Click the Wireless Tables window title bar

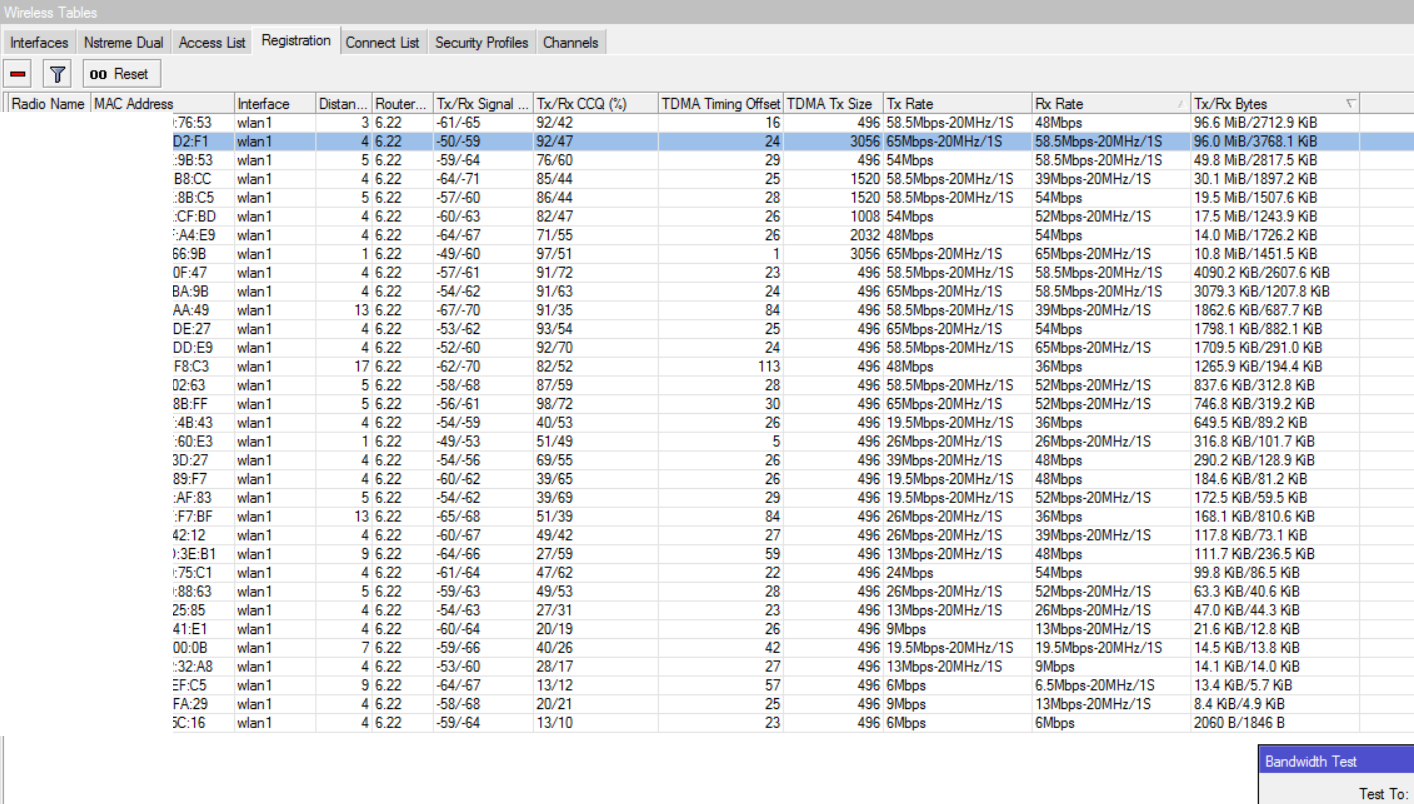coord(707,12)
